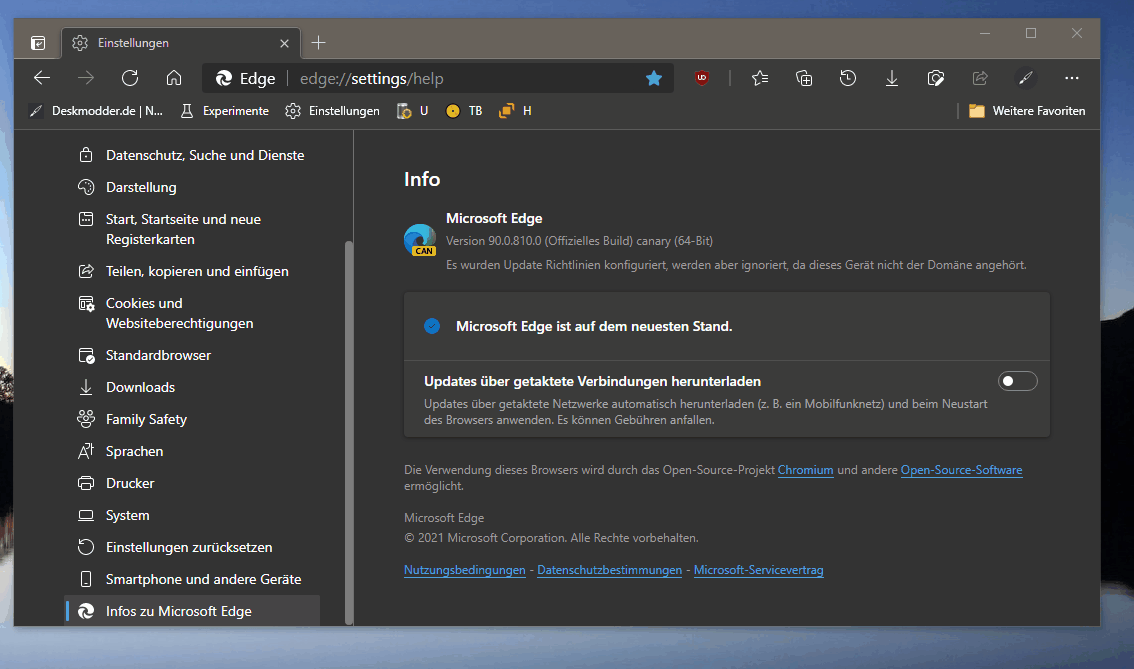Click the update policy notice starting "Es wurden Update Richtlinien"
The height and width of the screenshot is (669, 1134).
tap(736, 265)
